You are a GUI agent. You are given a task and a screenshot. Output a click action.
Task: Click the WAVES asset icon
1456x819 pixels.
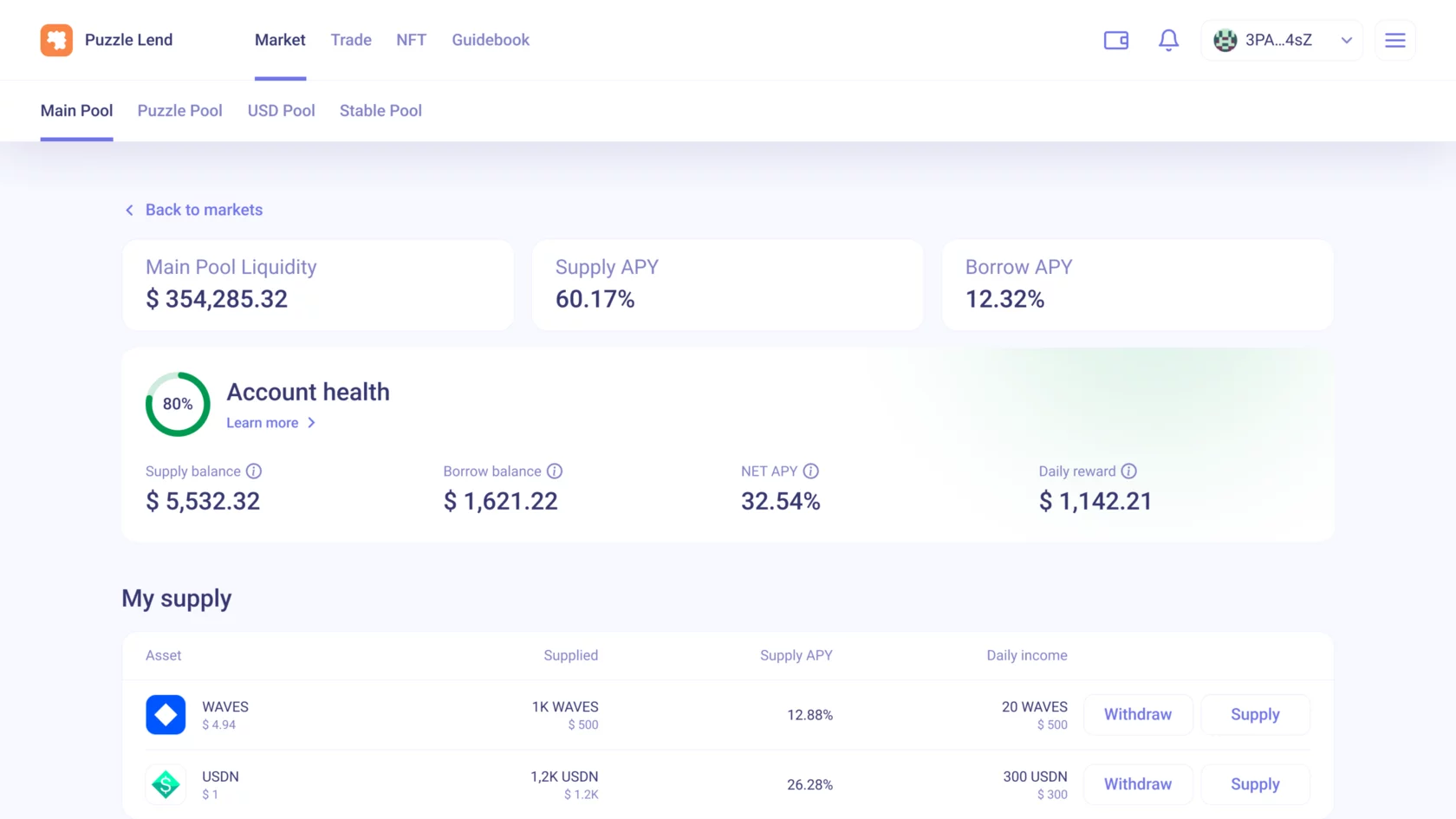tap(166, 715)
